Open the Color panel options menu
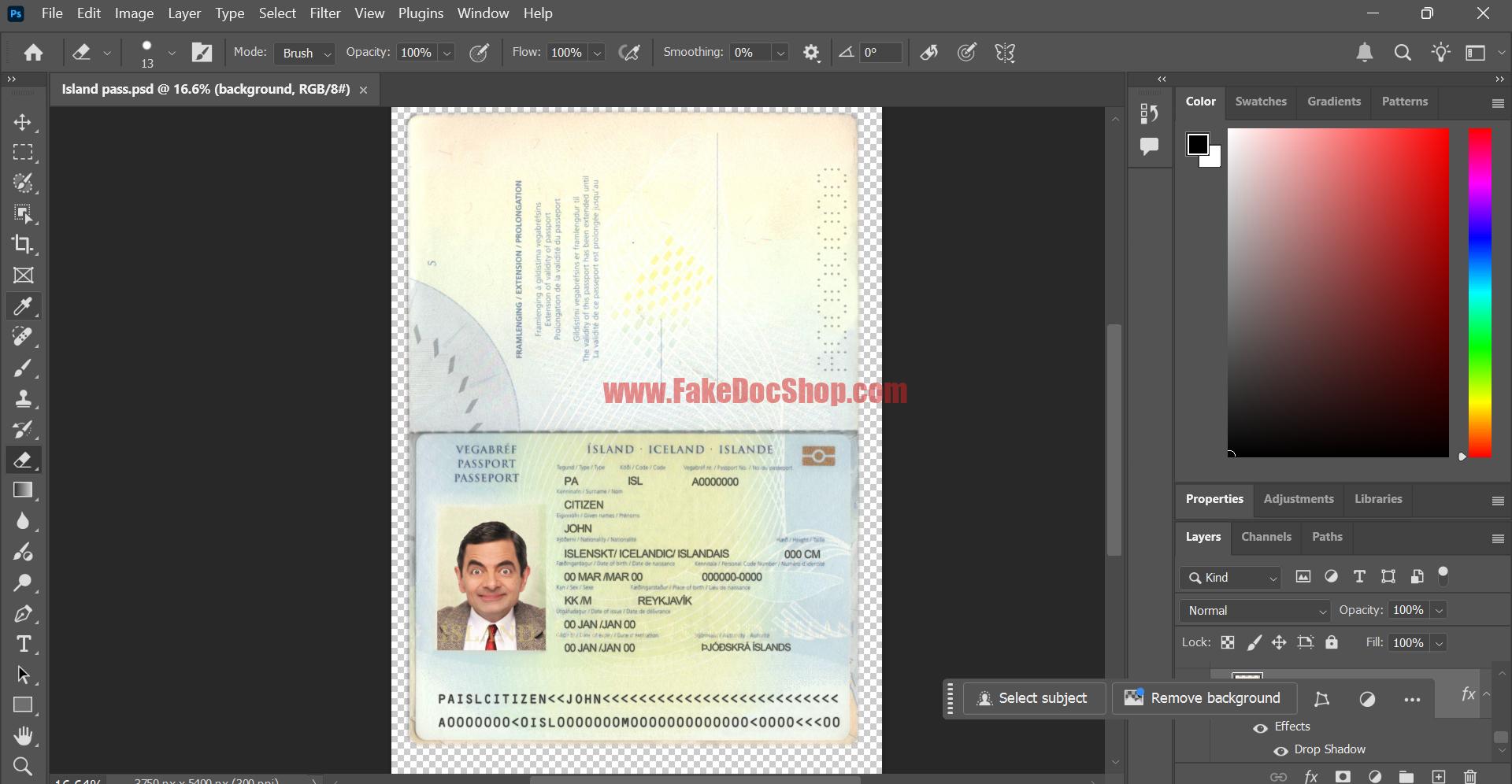1512x784 pixels. click(x=1498, y=103)
